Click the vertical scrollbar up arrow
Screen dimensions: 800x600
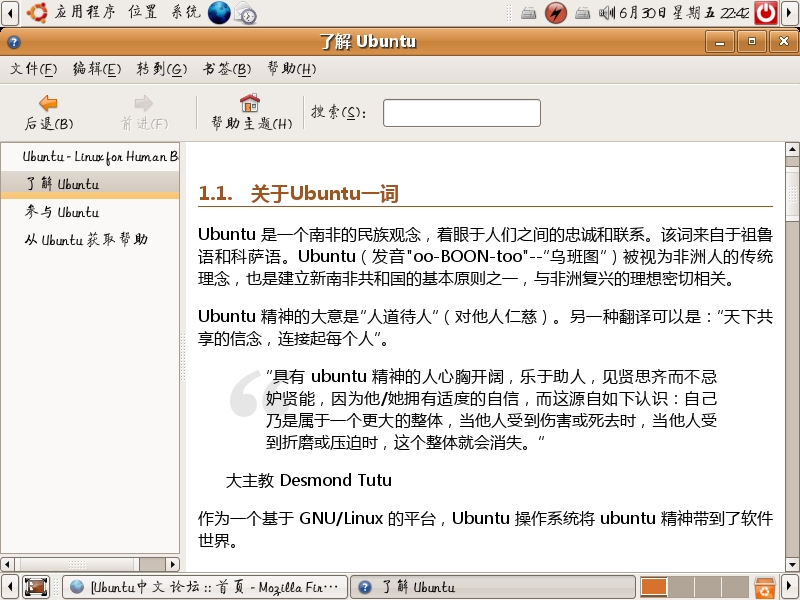[x=792, y=149]
